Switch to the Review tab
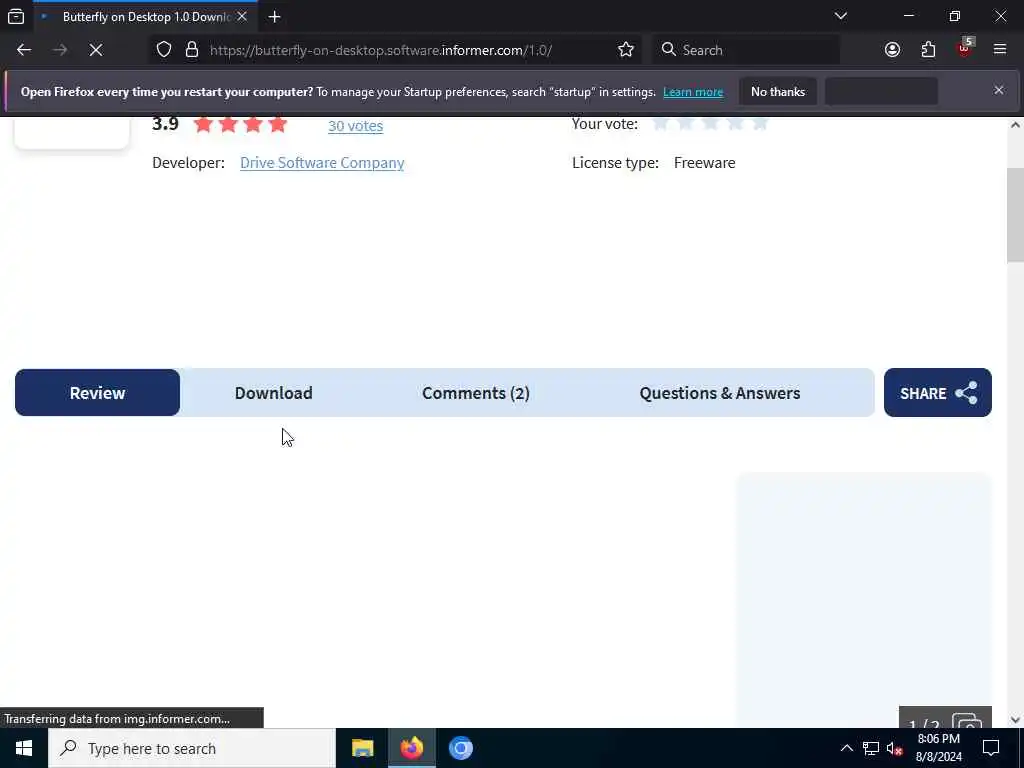The image size is (1024, 768). click(x=97, y=392)
